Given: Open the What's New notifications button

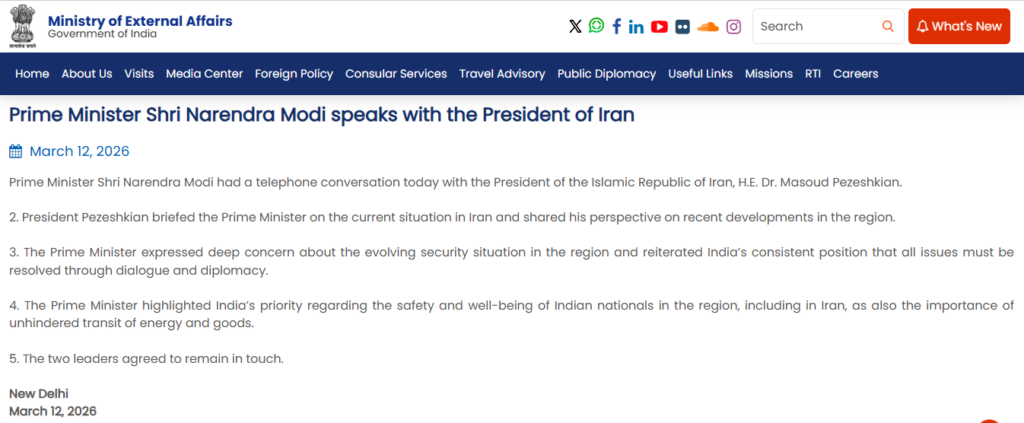Looking at the screenshot, I should 958,27.
